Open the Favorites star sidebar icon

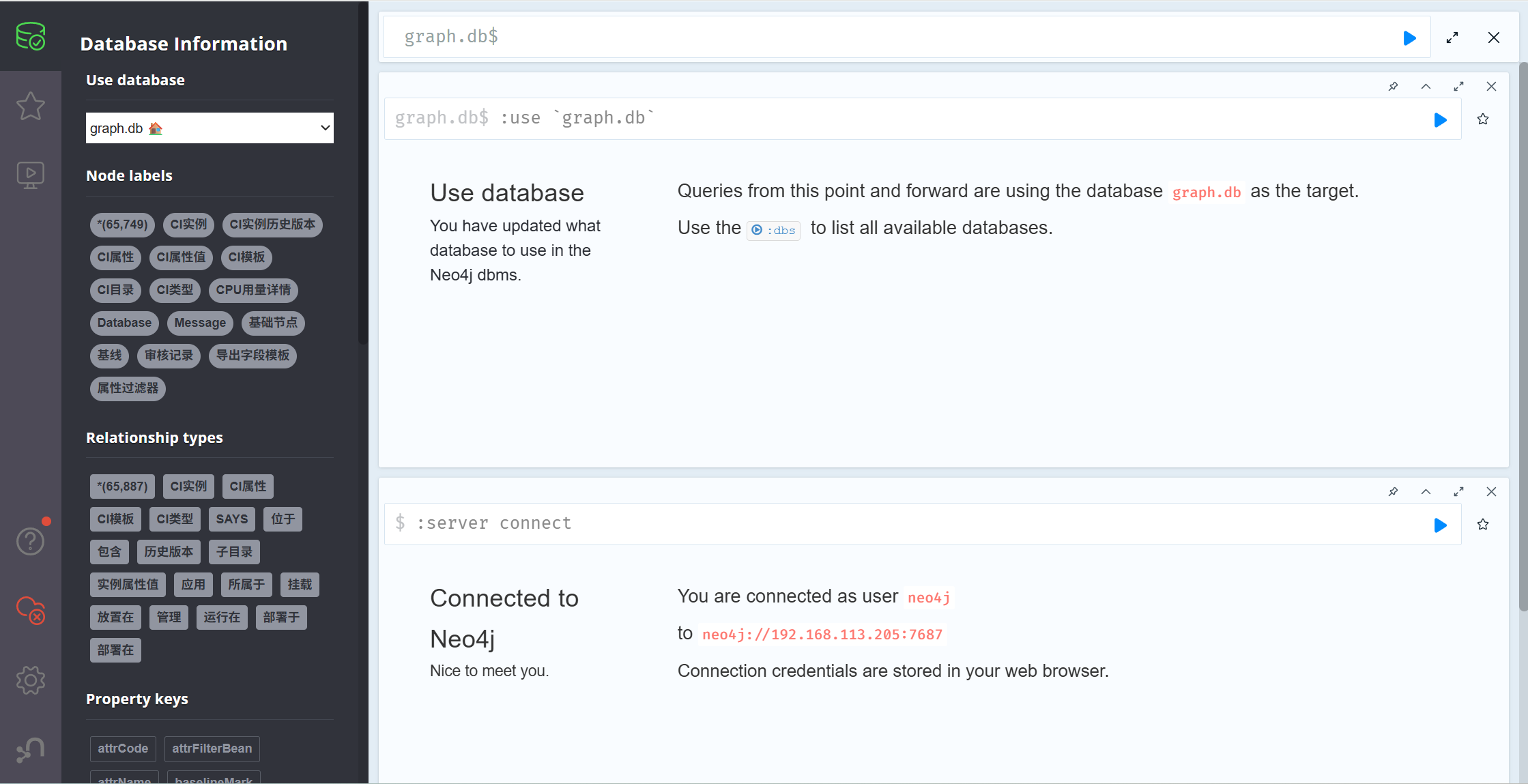click(x=30, y=106)
